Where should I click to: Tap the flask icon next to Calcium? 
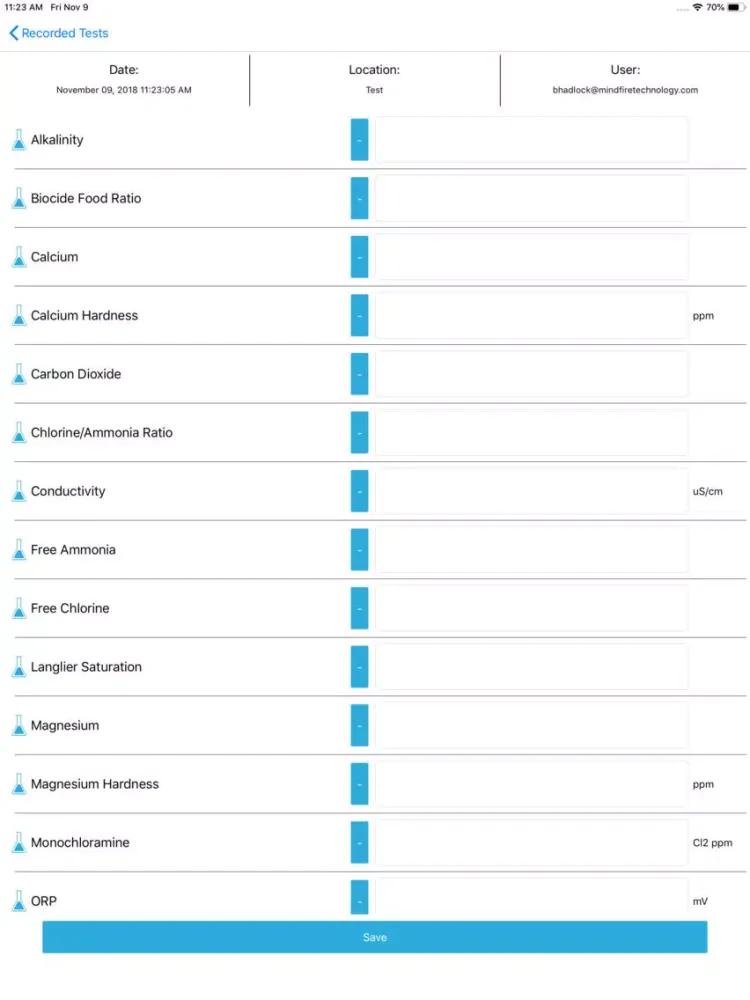point(18,257)
